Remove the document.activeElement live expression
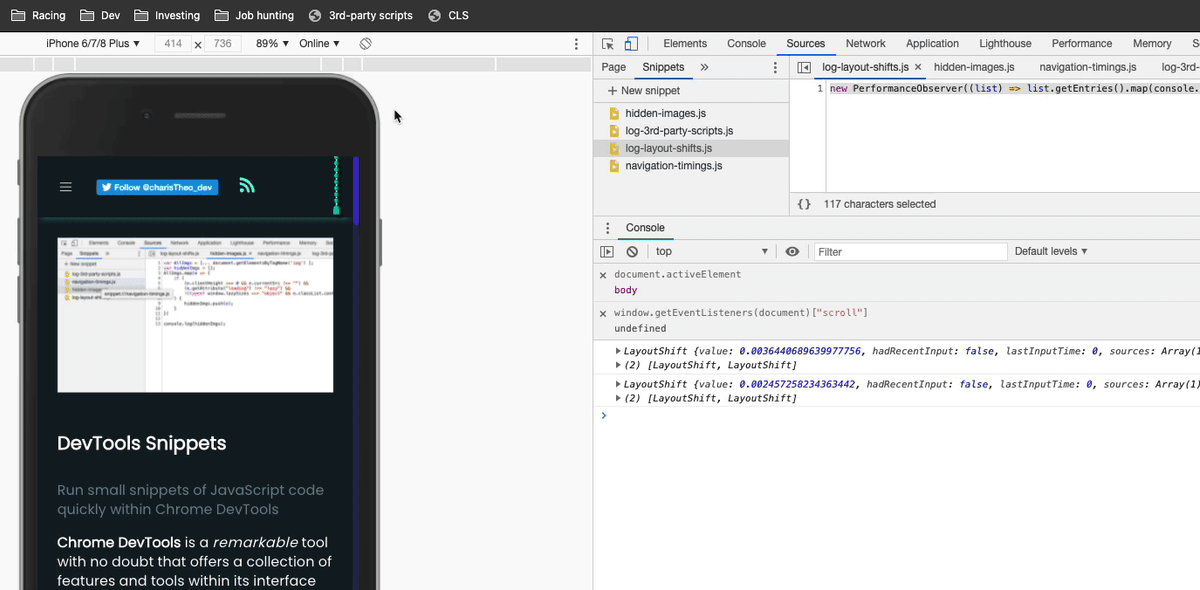Image resolution: width=1200 pixels, height=590 pixels. click(x=603, y=274)
